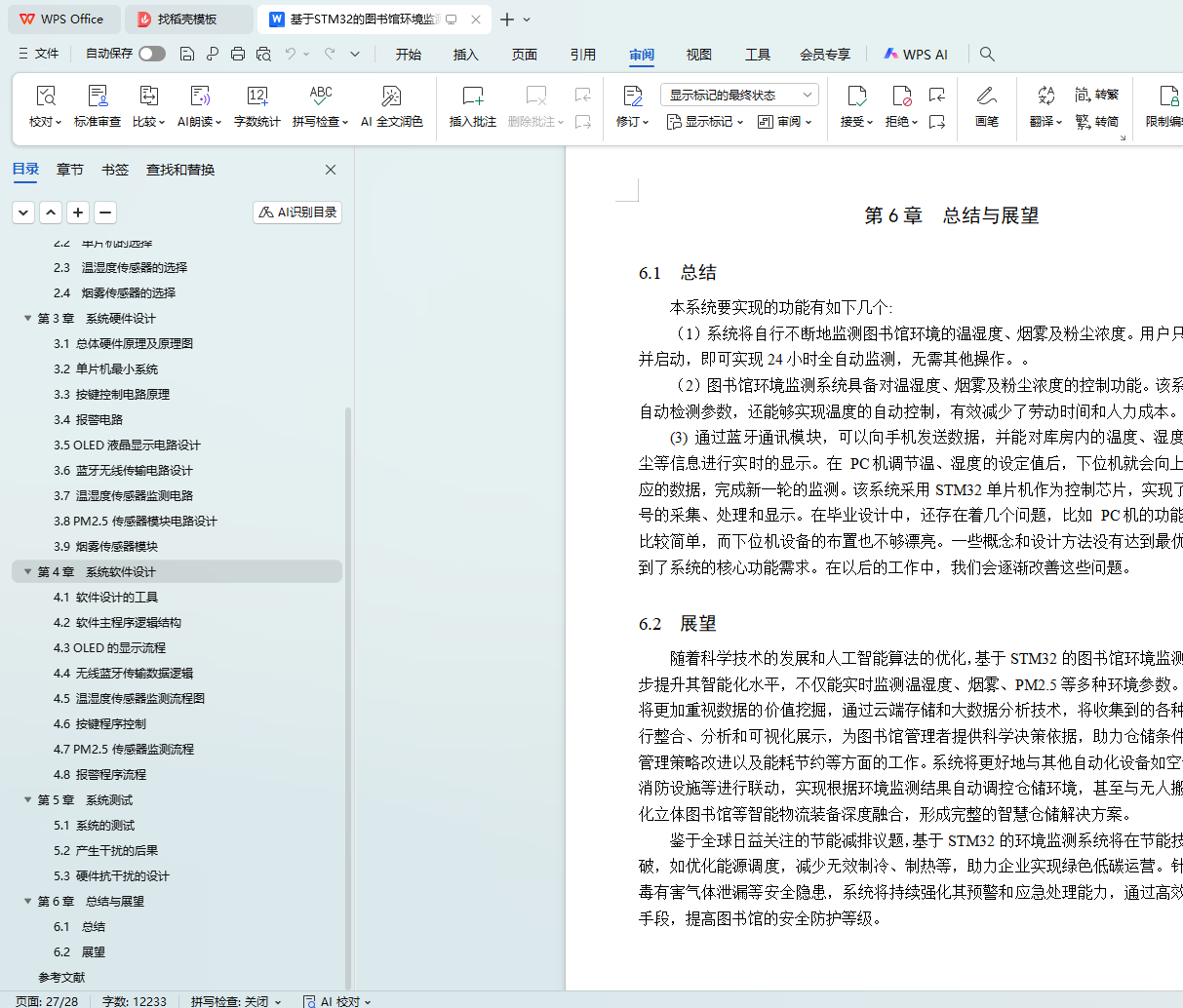1183x1008 pixels.
Task: Jump to 4.3 OLED 的显示流程 heading
Action: click(109, 648)
